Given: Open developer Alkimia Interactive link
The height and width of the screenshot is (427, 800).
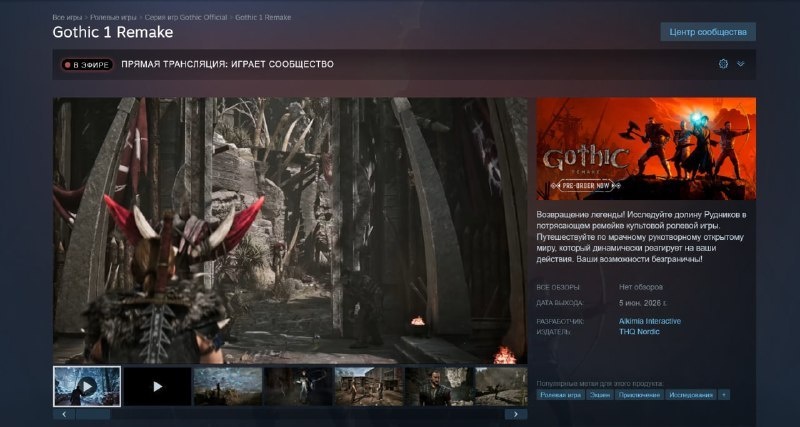Looking at the screenshot, I should pos(649,321).
